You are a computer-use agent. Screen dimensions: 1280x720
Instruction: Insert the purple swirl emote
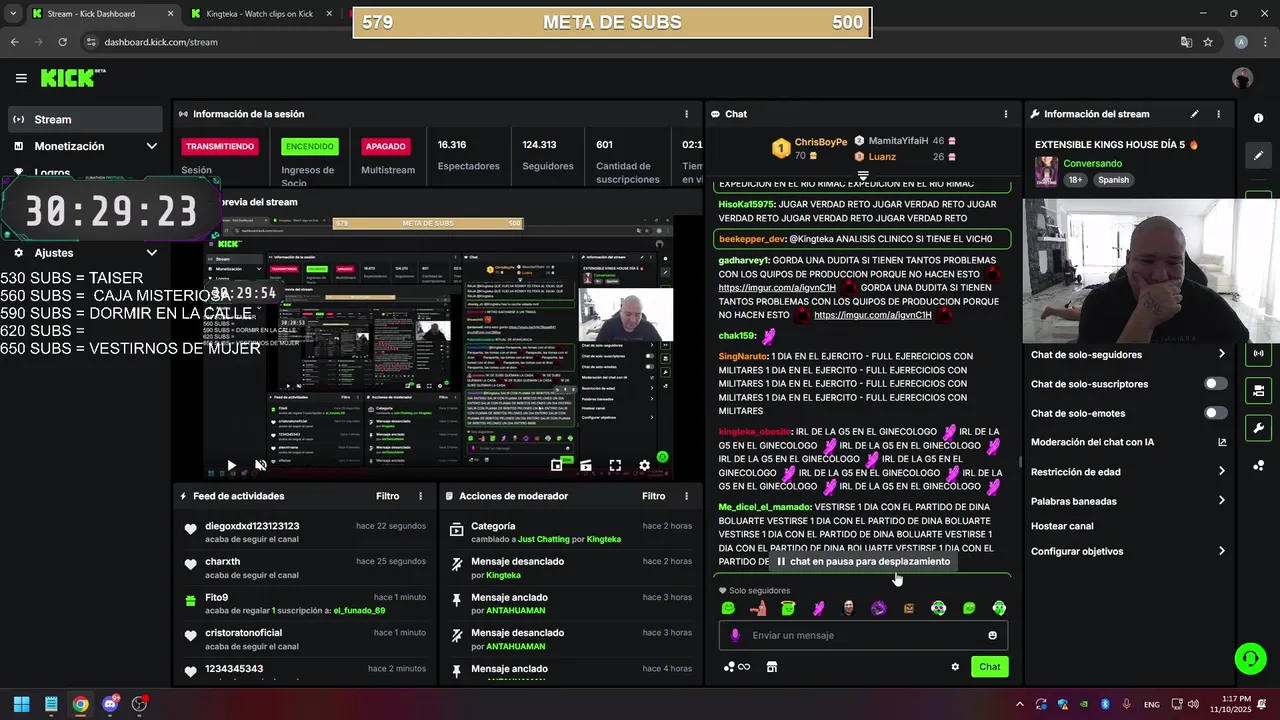tap(878, 608)
